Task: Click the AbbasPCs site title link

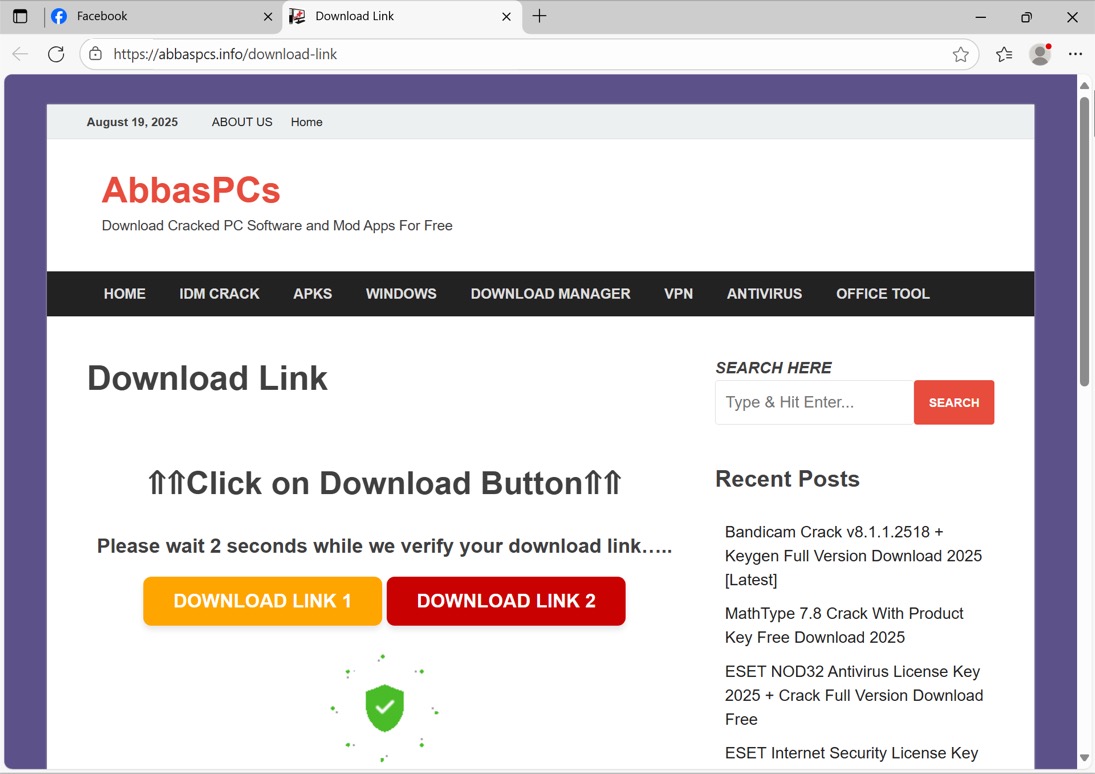Action: [x=191, y=190]
